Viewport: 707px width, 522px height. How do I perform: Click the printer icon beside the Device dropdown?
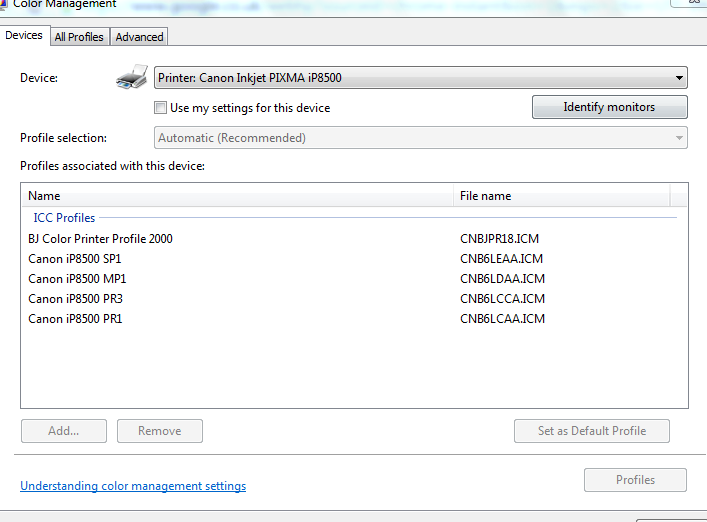coord(133,78)
